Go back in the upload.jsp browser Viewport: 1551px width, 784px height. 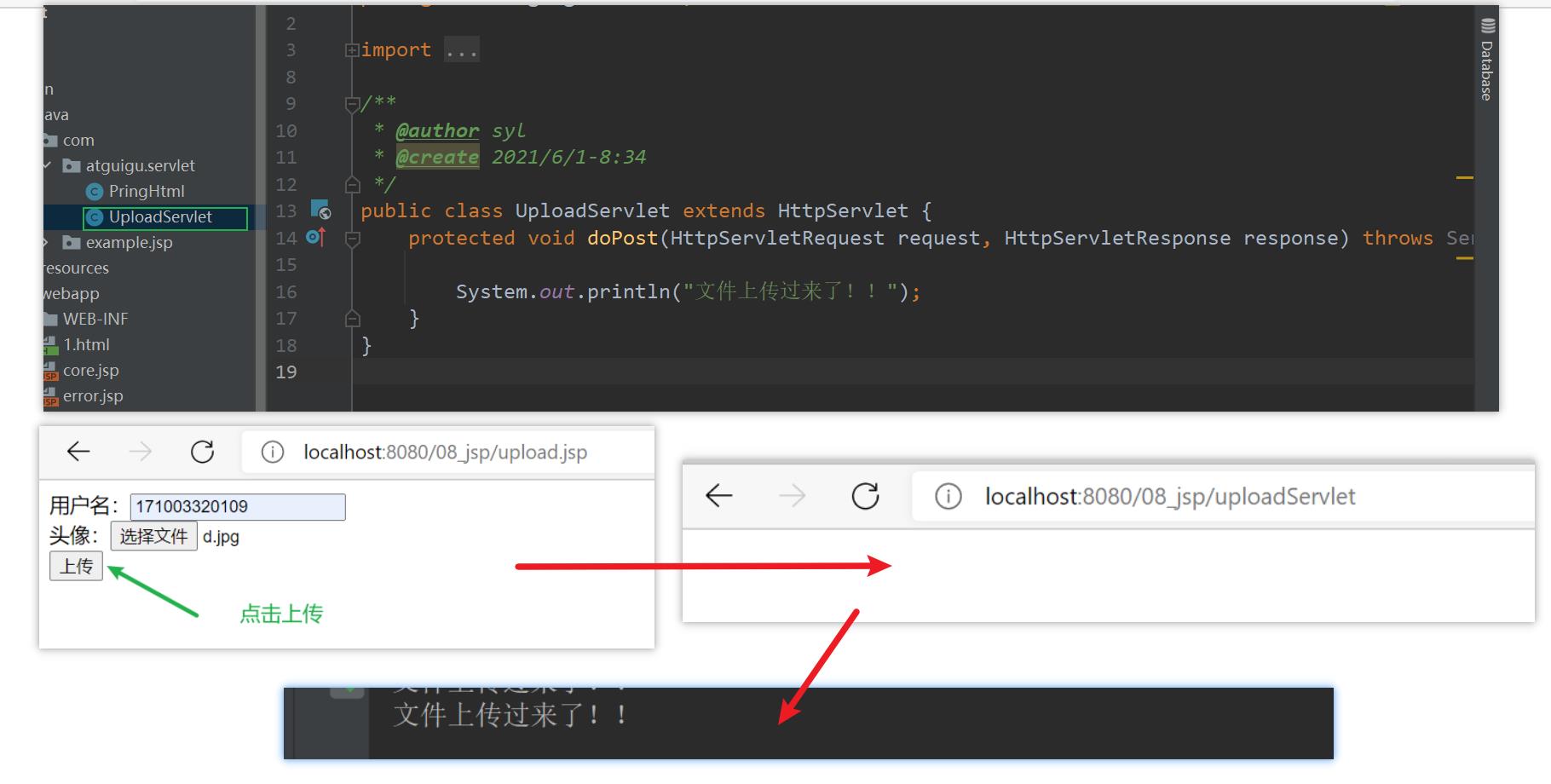78,452
